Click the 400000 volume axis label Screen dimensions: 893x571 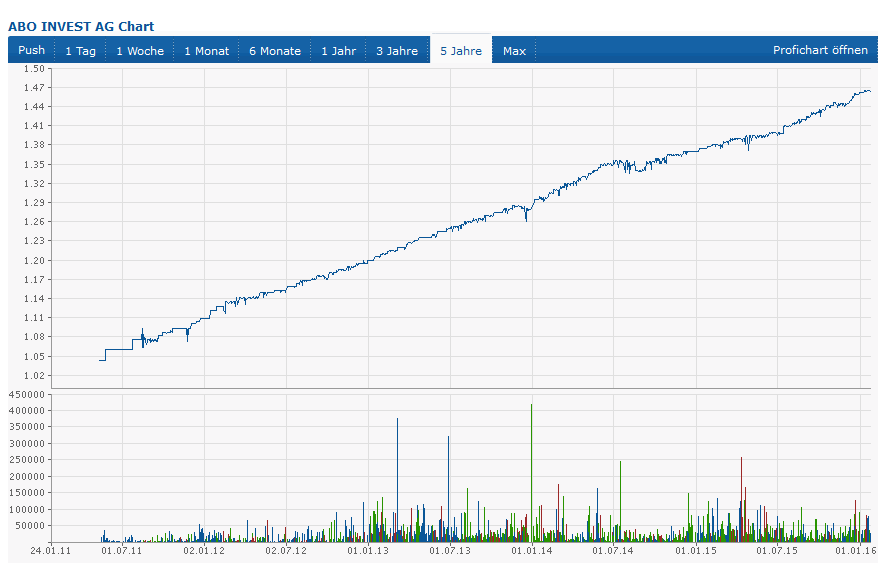27,410
